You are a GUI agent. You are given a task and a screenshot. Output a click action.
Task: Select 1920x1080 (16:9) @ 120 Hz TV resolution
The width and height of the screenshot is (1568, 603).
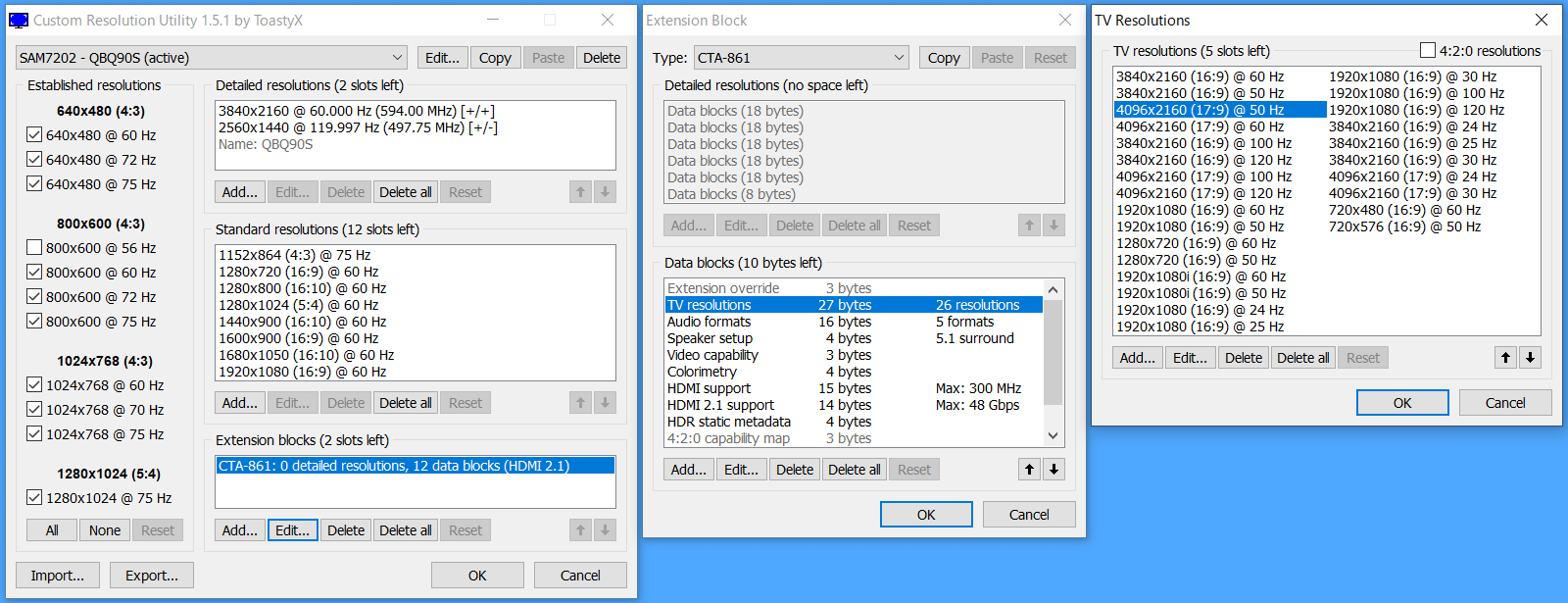(1416, 110)
